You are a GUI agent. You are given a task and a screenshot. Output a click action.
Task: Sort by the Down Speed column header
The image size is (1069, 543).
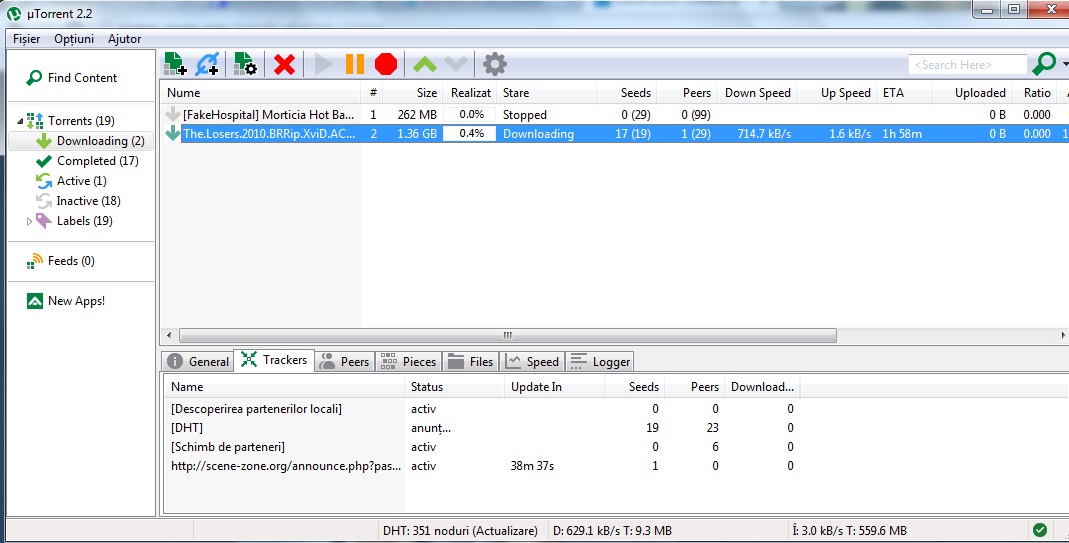coord(757,93)
